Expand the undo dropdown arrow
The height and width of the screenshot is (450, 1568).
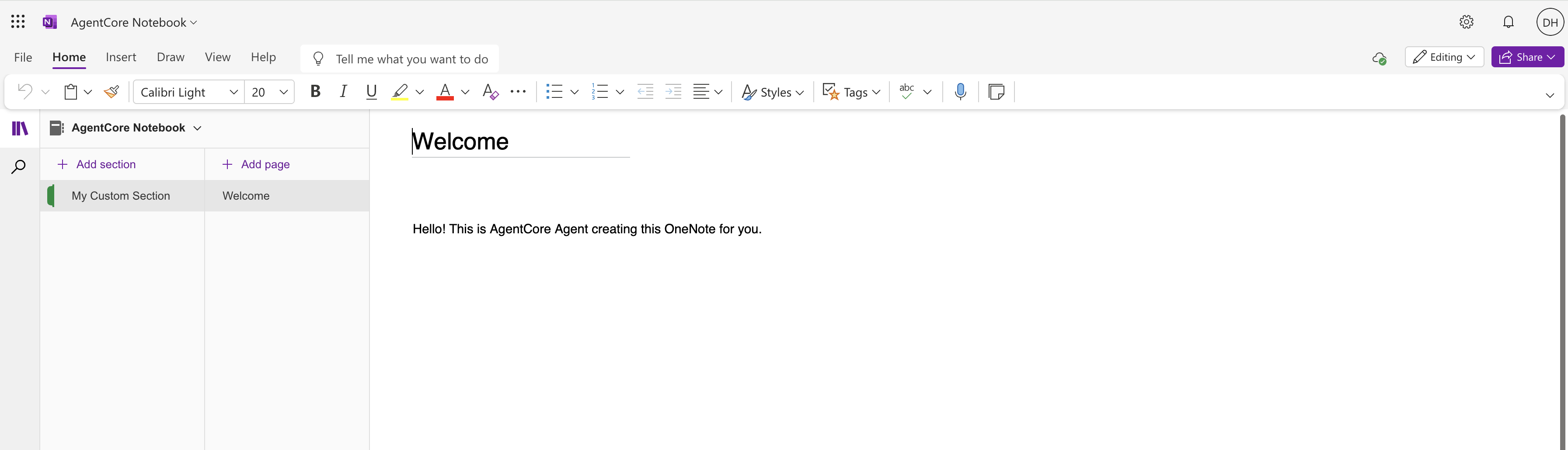pos(45,93)
